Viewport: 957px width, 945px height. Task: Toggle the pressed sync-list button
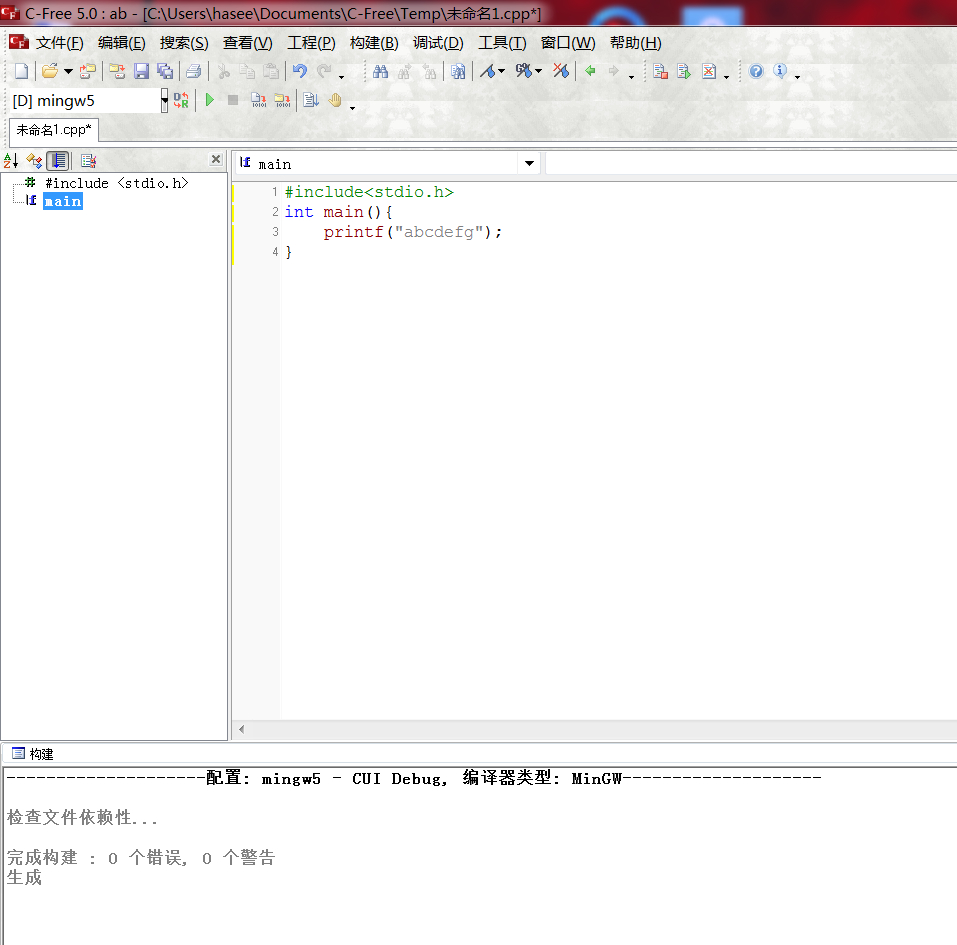point(58,161)
